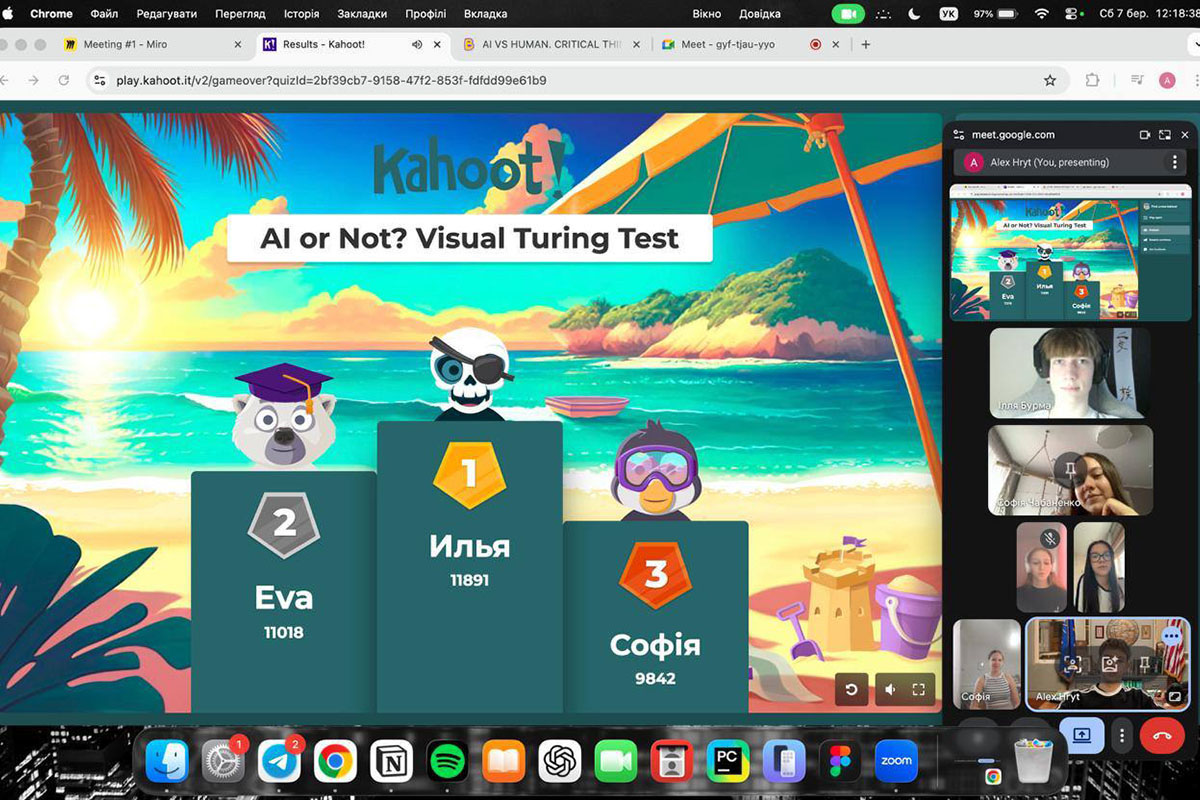This screenshot has height=800, width=1200.
Task: Switch УК keyboard input source
Action: pyautogui.click(x=949, y=14)
